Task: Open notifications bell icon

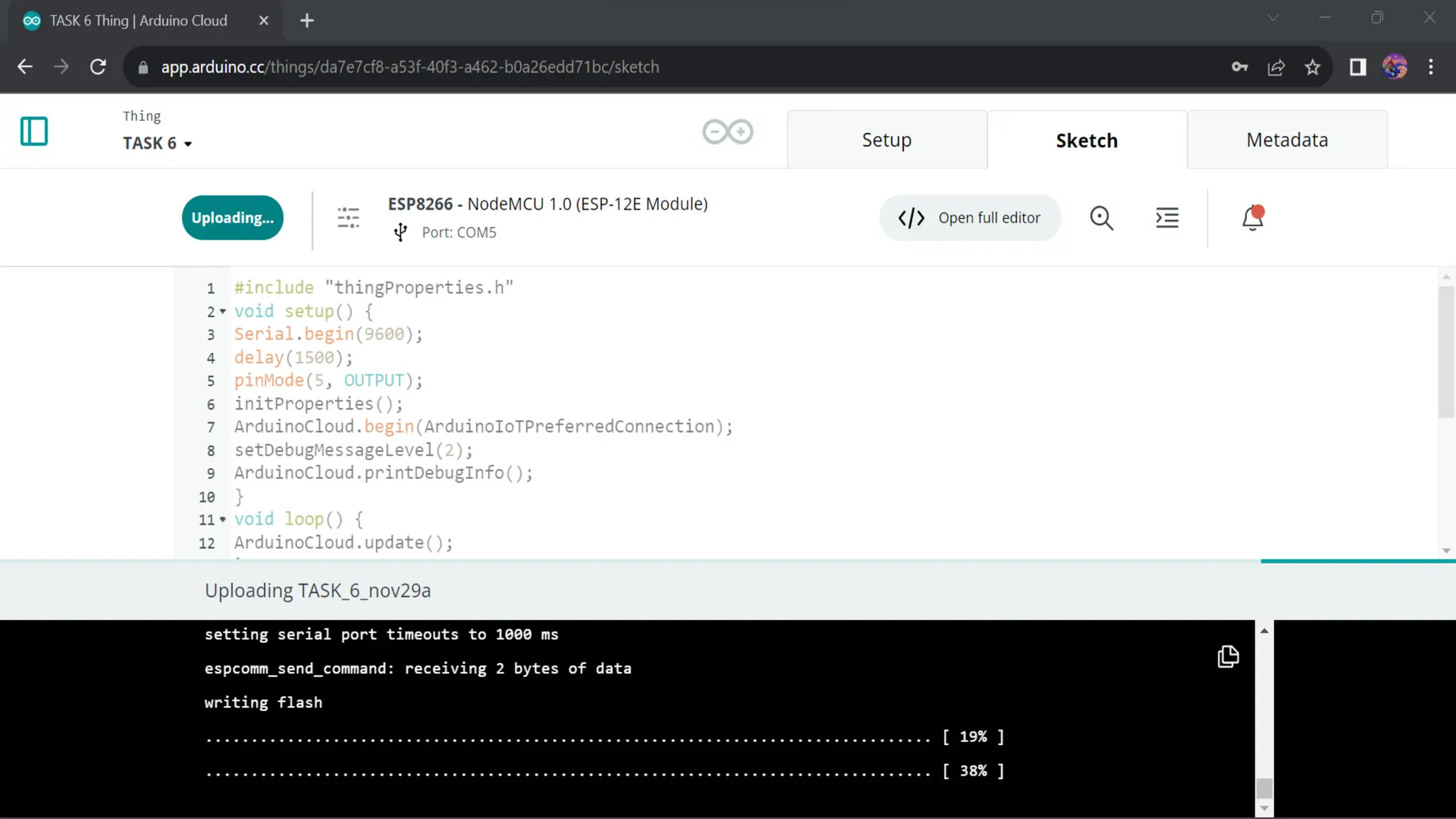Action: 1253,218
